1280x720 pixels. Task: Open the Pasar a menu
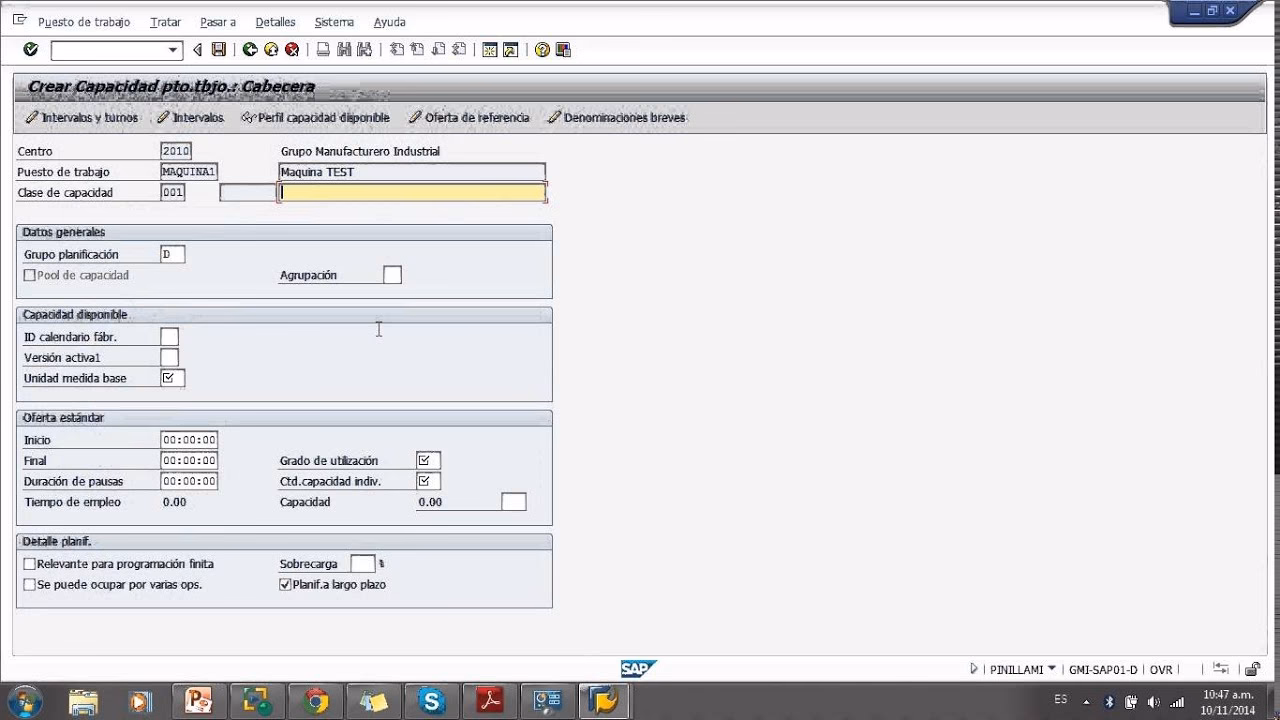[218, 21]
